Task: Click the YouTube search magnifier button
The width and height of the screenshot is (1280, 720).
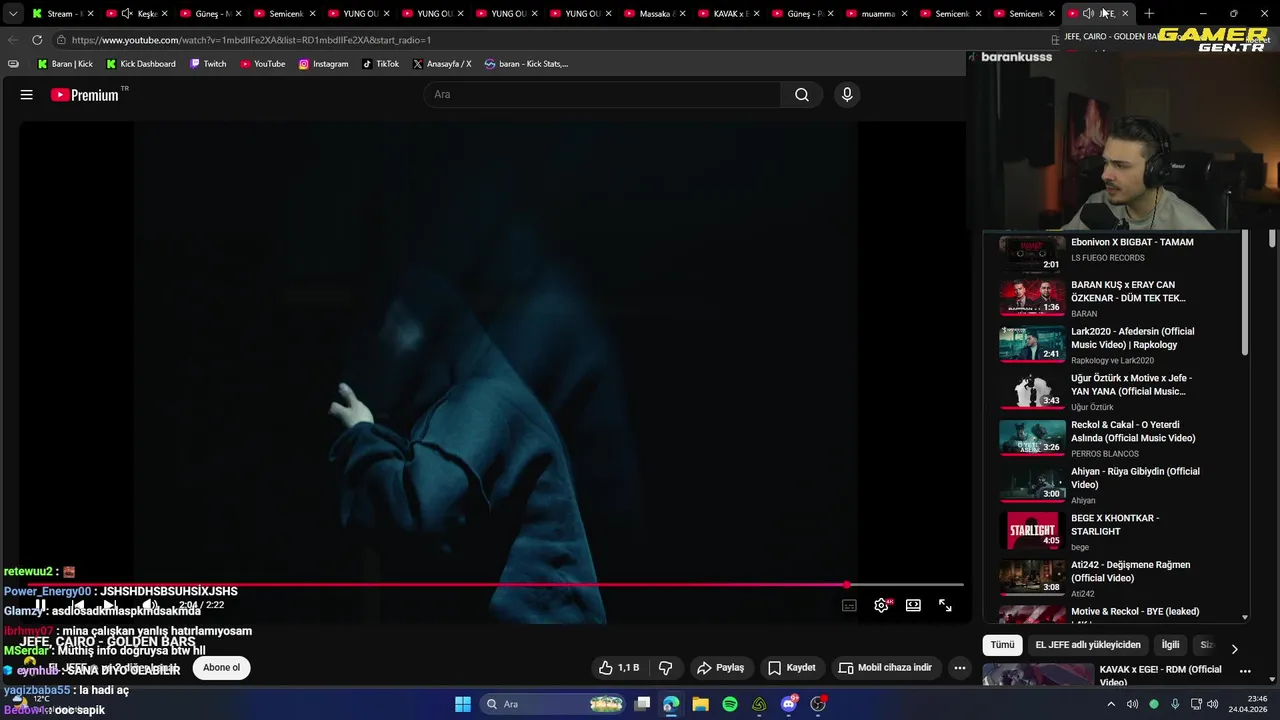Action: (802, 95)
